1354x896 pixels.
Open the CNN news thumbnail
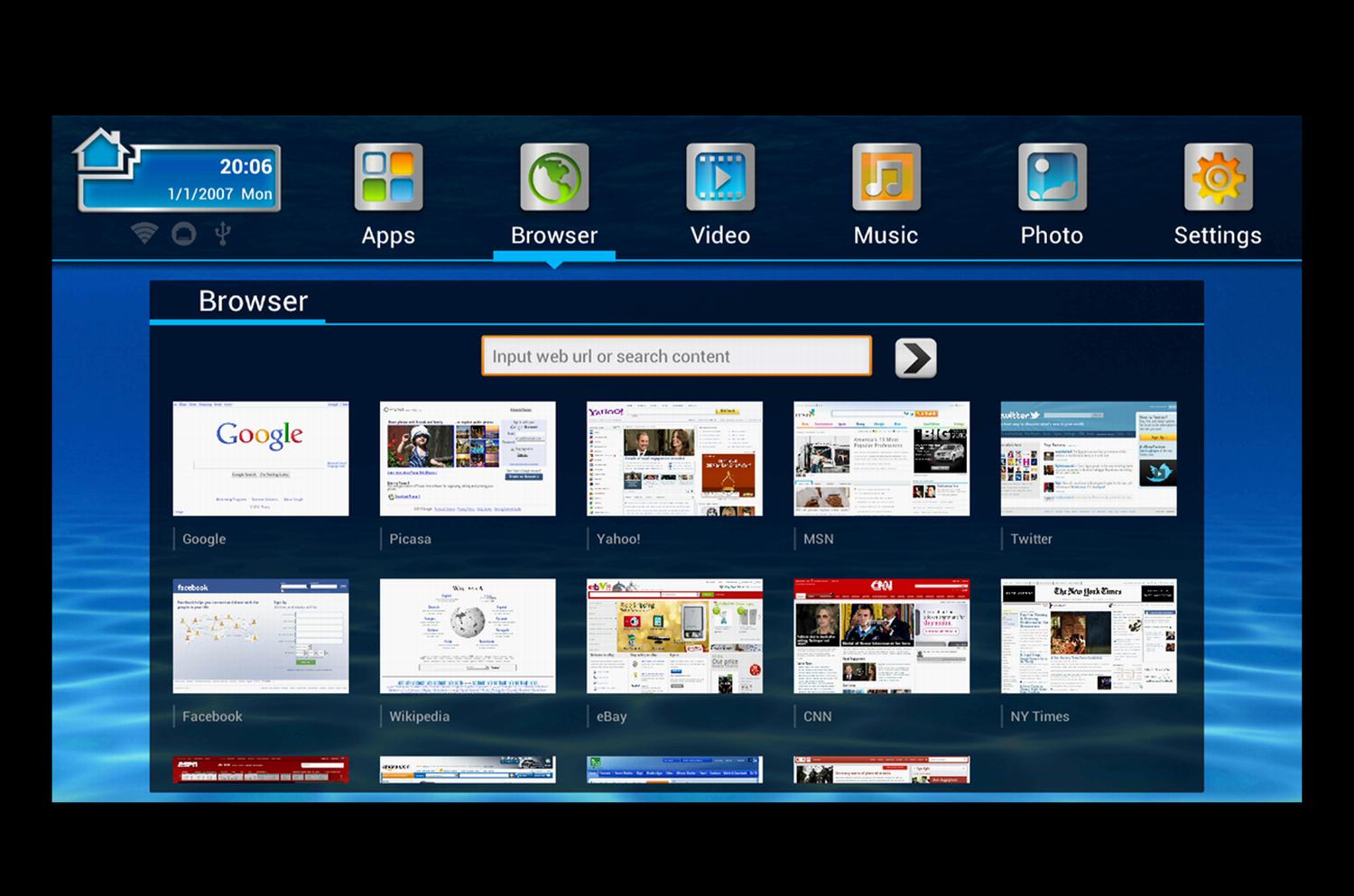point(881,636)
